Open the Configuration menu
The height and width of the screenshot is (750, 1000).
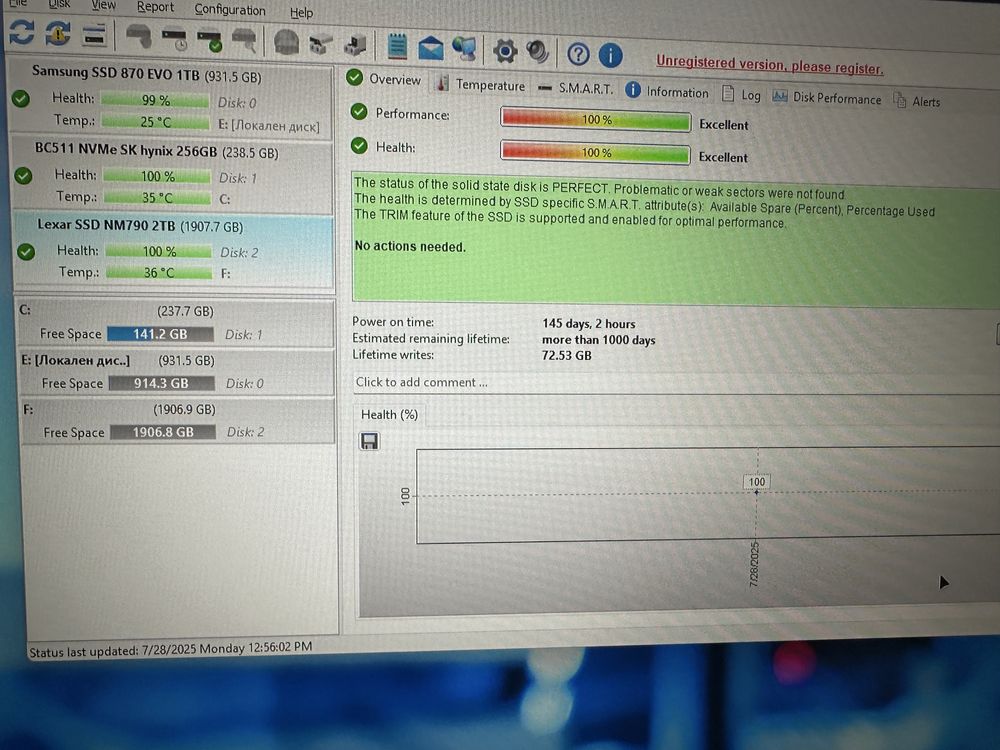coord(230,10)
